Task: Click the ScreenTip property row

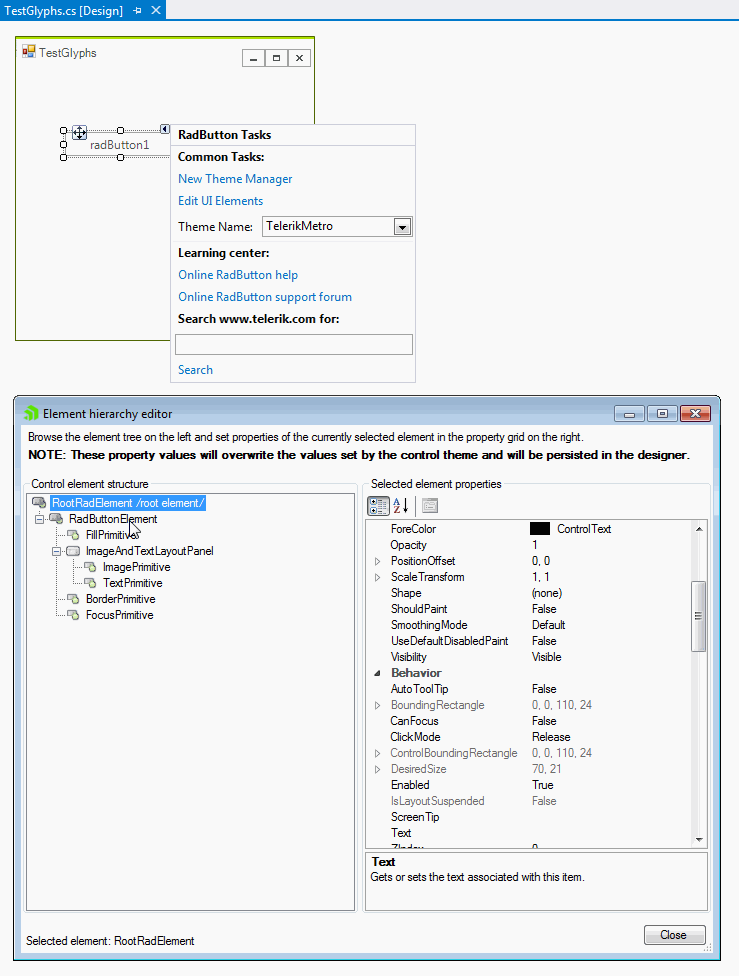Action: [531, 817]
